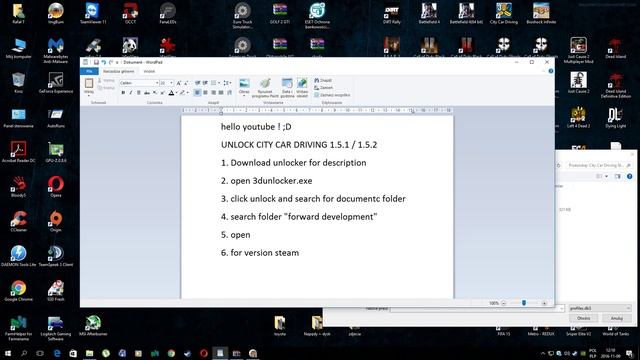
Task: Click the Otwórz button in file dialog
Action: click(583, 318)
